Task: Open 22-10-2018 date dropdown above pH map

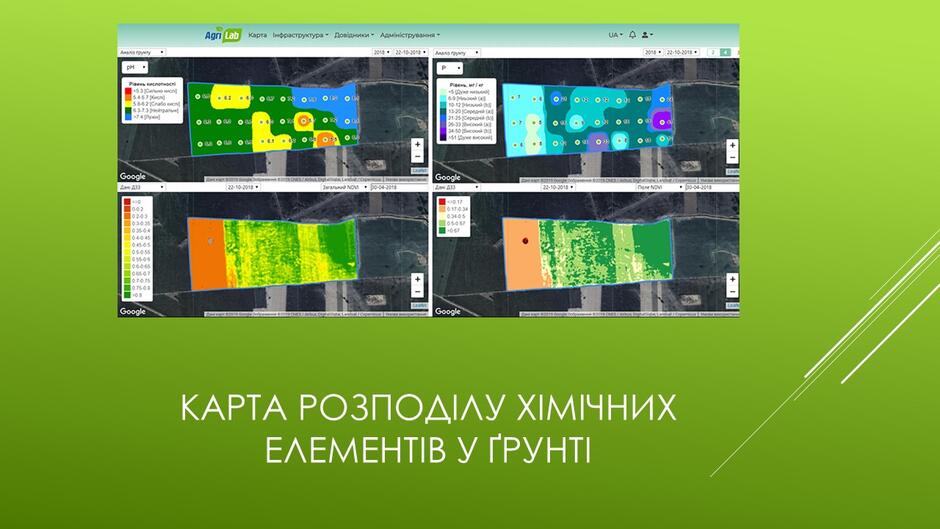Action: [x=411, y=52]
